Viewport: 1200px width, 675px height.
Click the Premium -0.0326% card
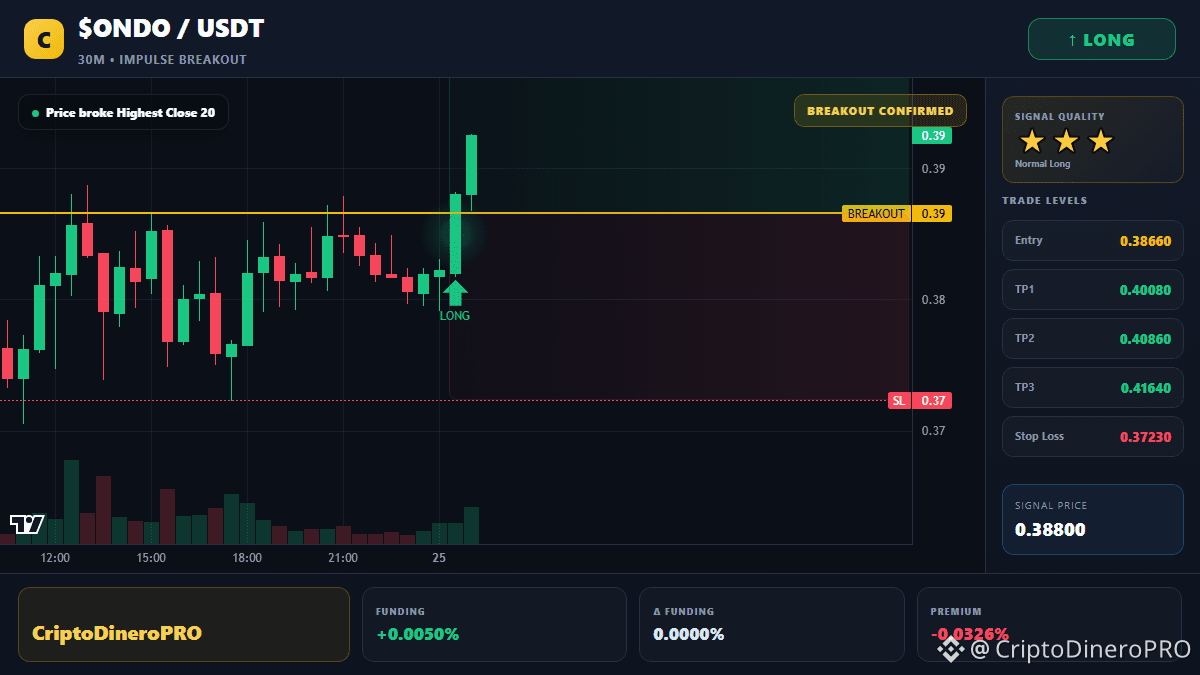[1049, 624]
